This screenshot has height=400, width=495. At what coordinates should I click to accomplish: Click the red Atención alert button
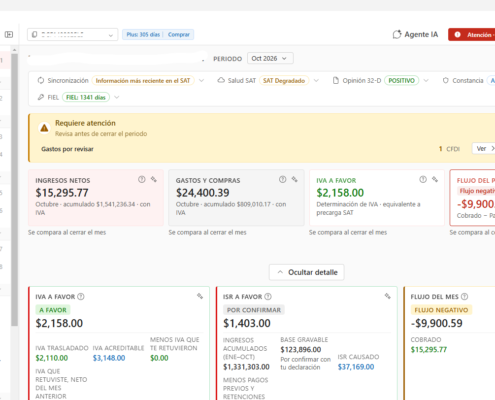472,35
